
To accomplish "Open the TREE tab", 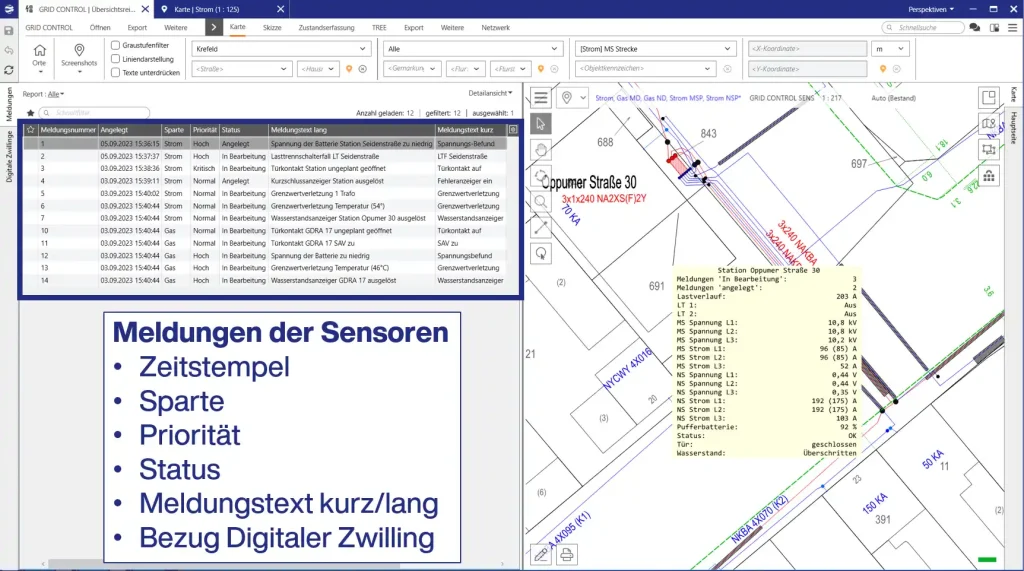I will (379, 27).
